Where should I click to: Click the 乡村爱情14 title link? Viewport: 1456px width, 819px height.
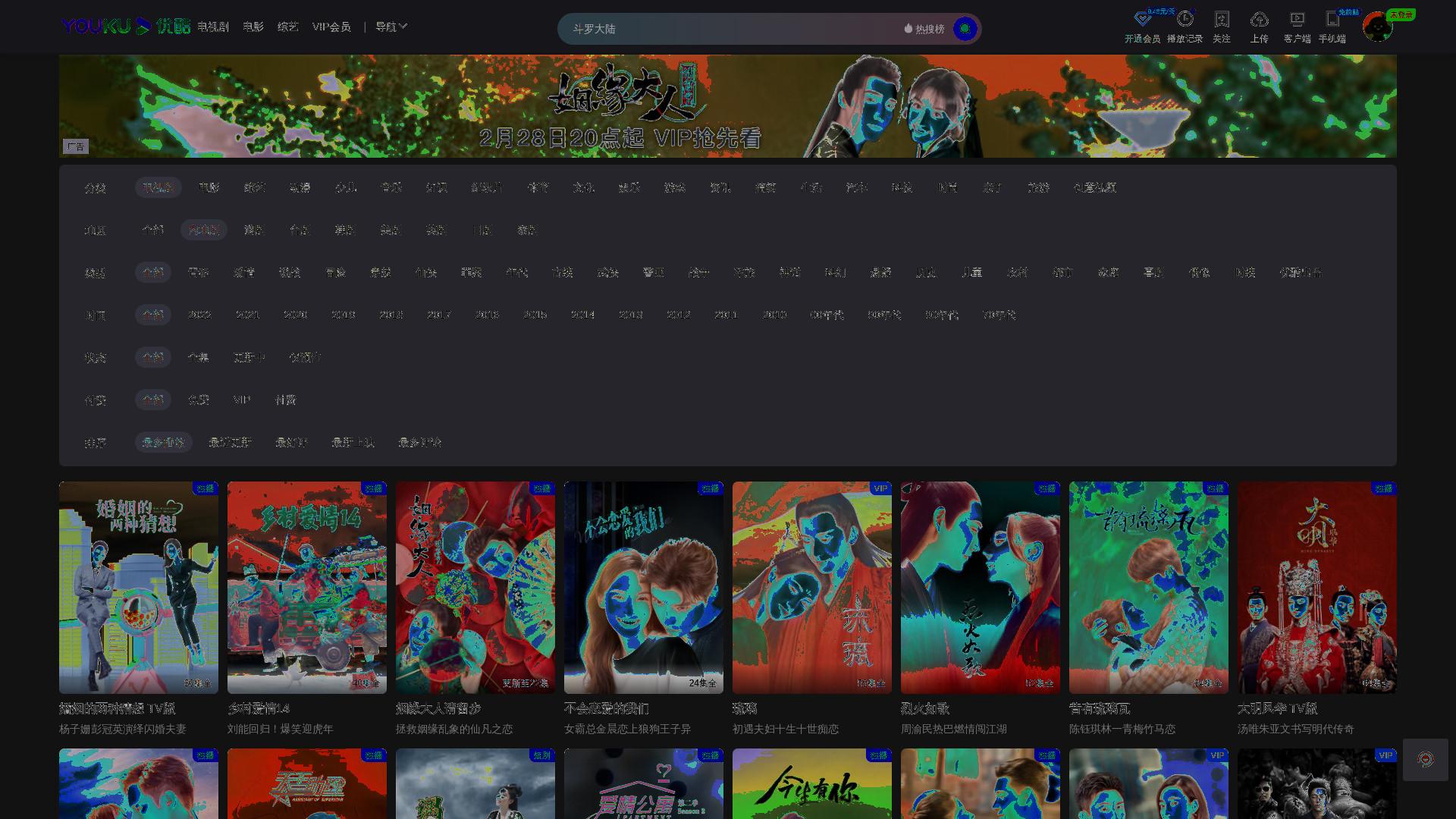tap(259, 708)
